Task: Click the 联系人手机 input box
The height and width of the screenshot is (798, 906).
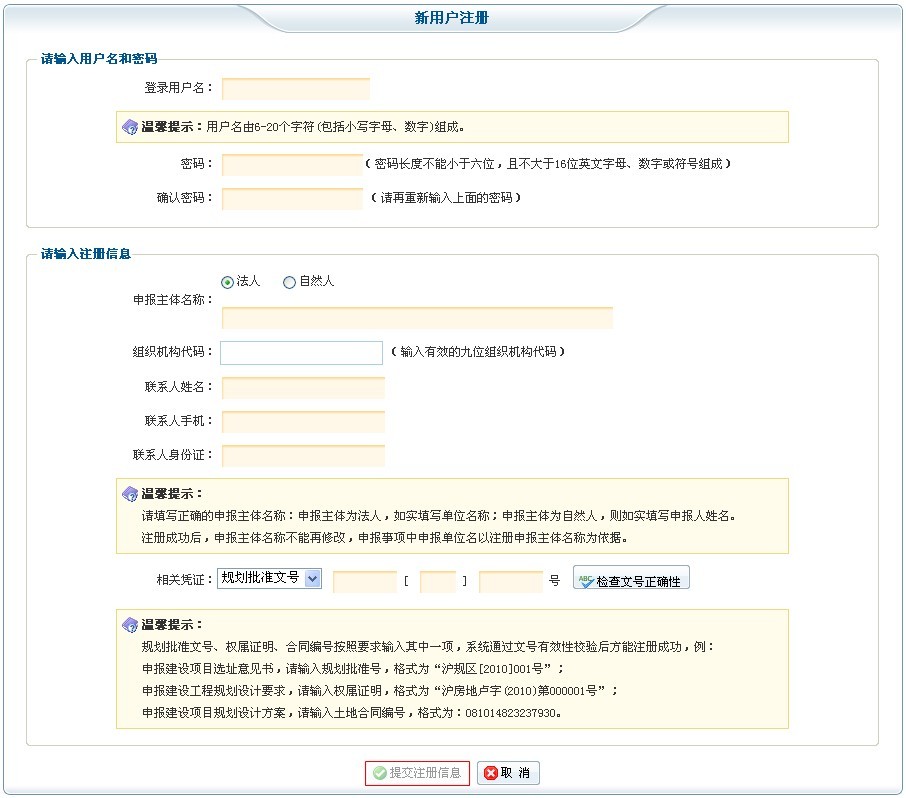Action: [x=302, y=422]
